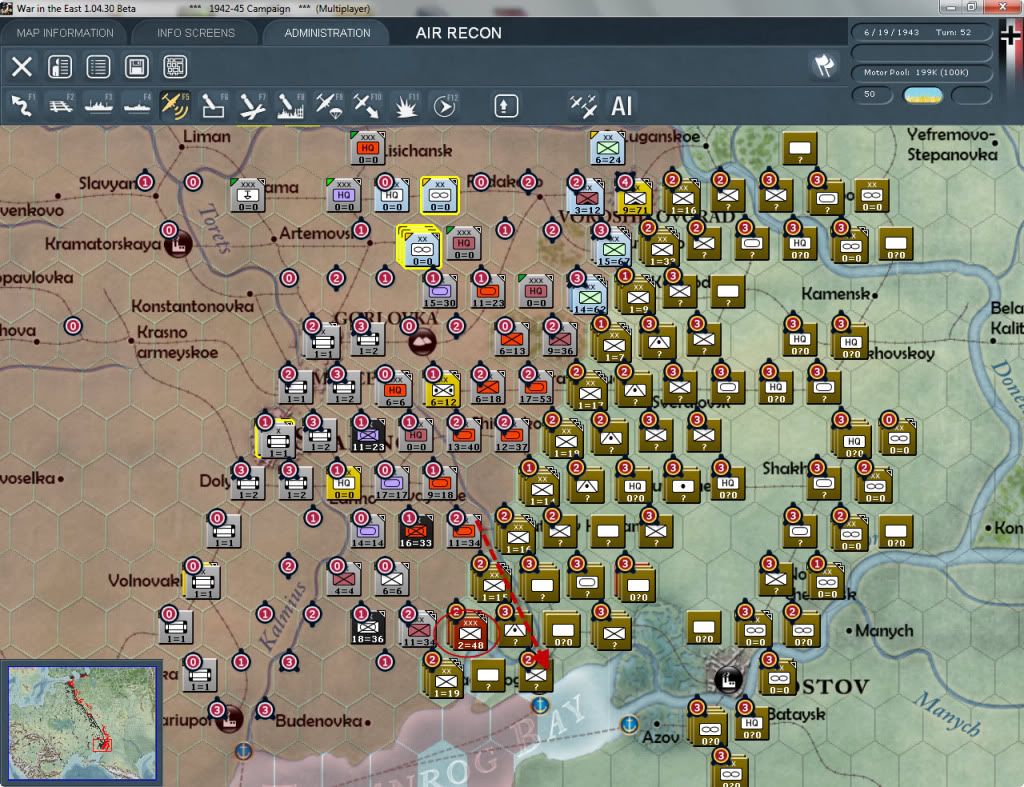Select the unit counter marked 4=4
The height and width of the screenshot is (787, 1024).
[344, 579]
